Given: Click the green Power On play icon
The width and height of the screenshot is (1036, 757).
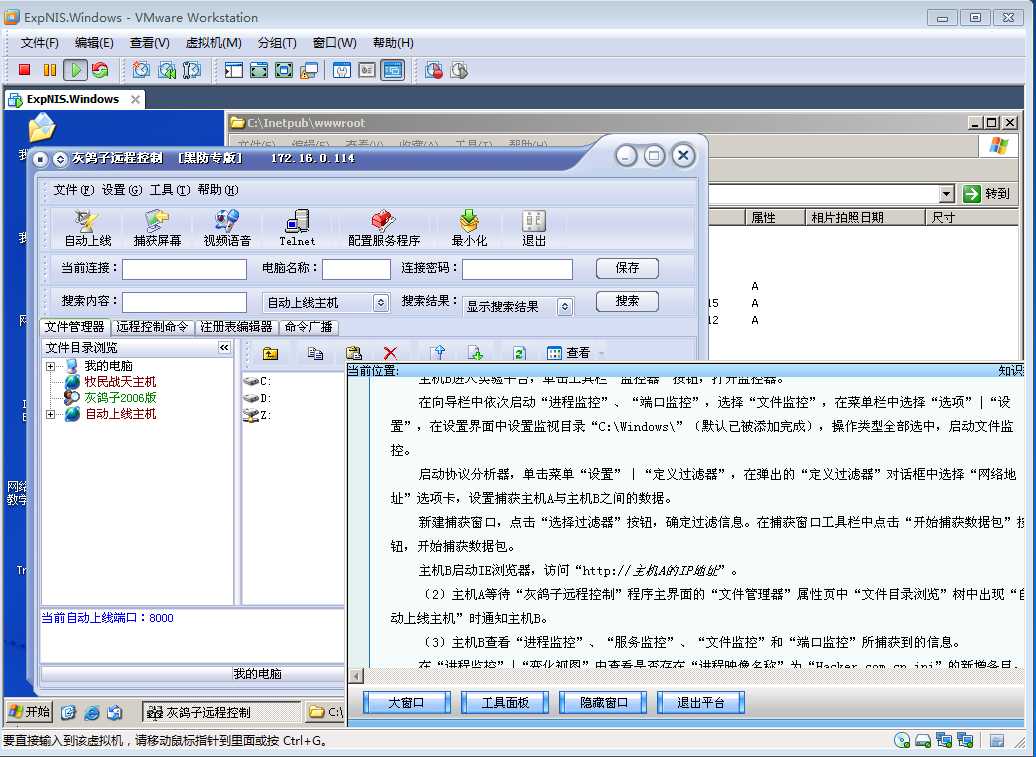Looking at the screenshot, I should [75, 69].
